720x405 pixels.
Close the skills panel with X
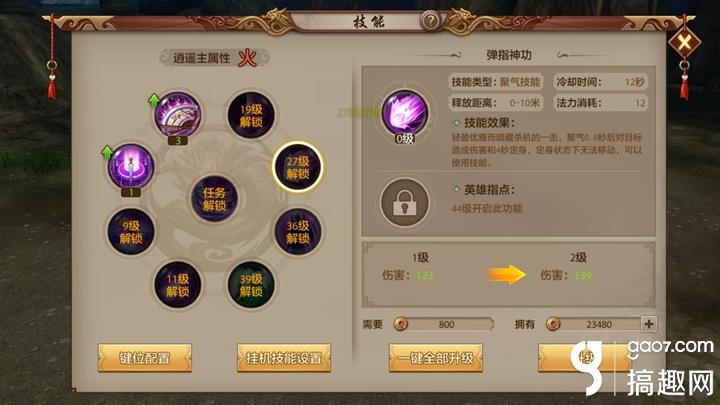[684, 43]
